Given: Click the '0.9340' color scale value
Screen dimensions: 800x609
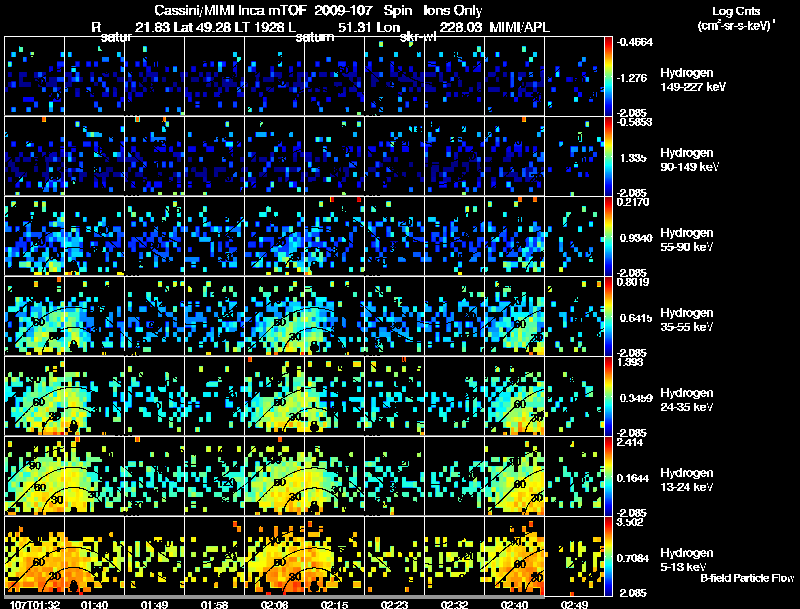Looking at the screenshot, I should [636, 238].
